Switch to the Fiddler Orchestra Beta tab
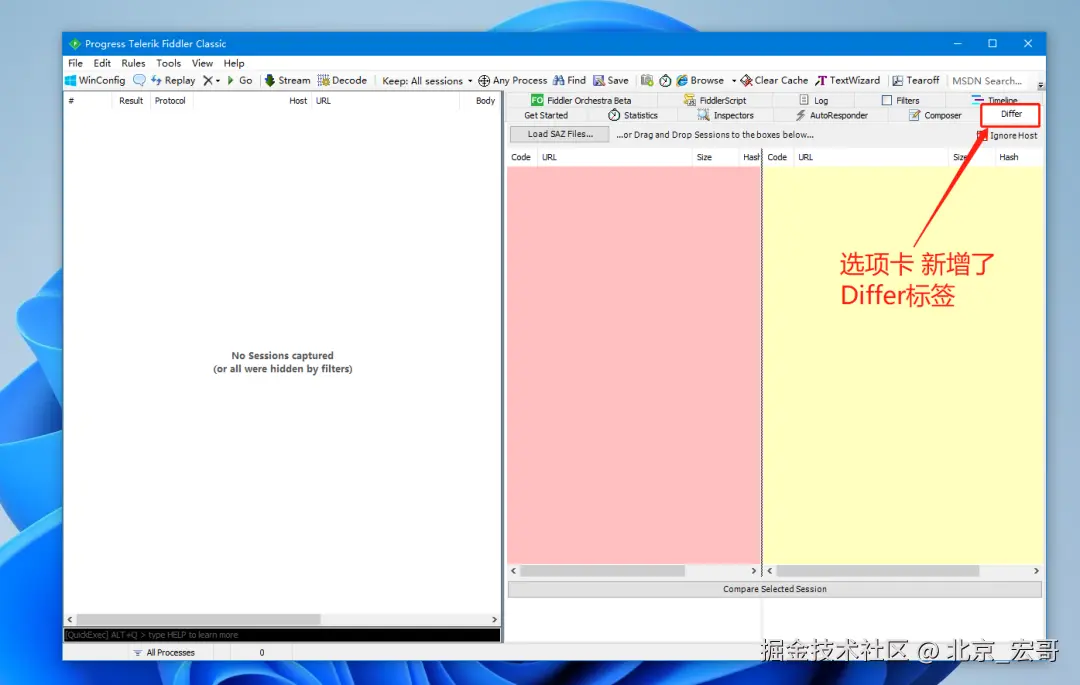The width and height of the screenshot is (1080, 685). (581, 101)
